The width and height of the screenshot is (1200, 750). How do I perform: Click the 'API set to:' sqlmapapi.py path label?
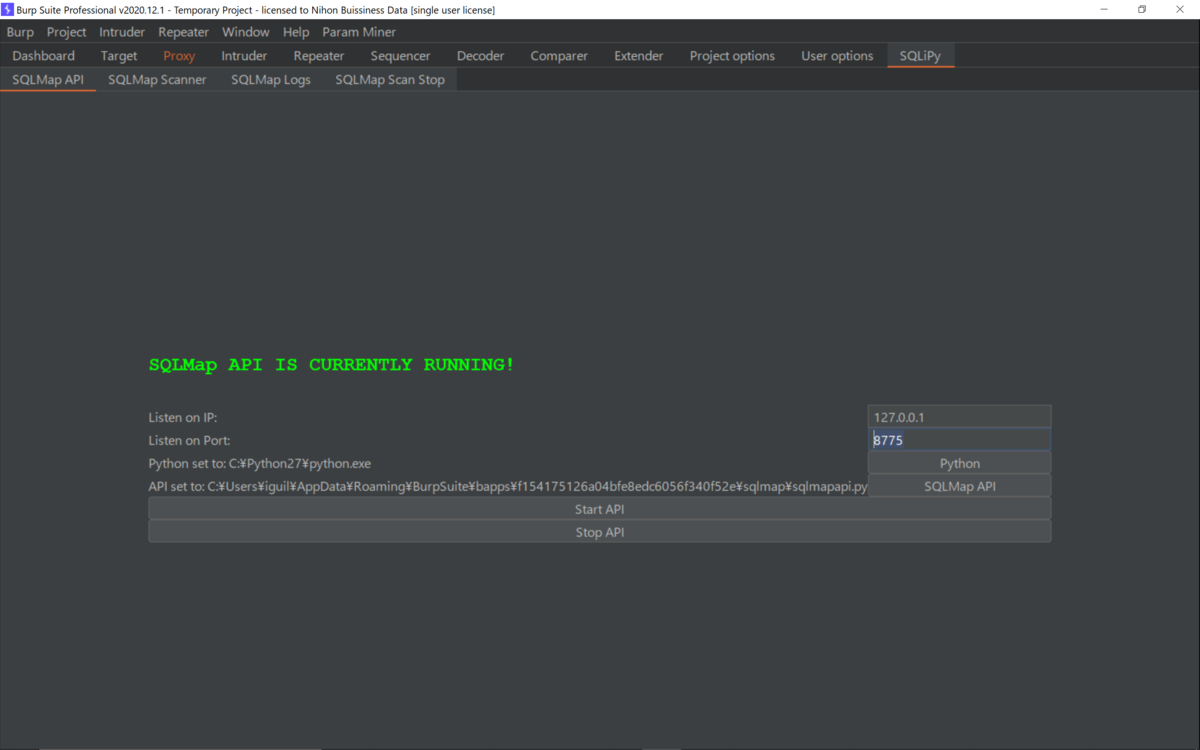[x=508, y=486]
